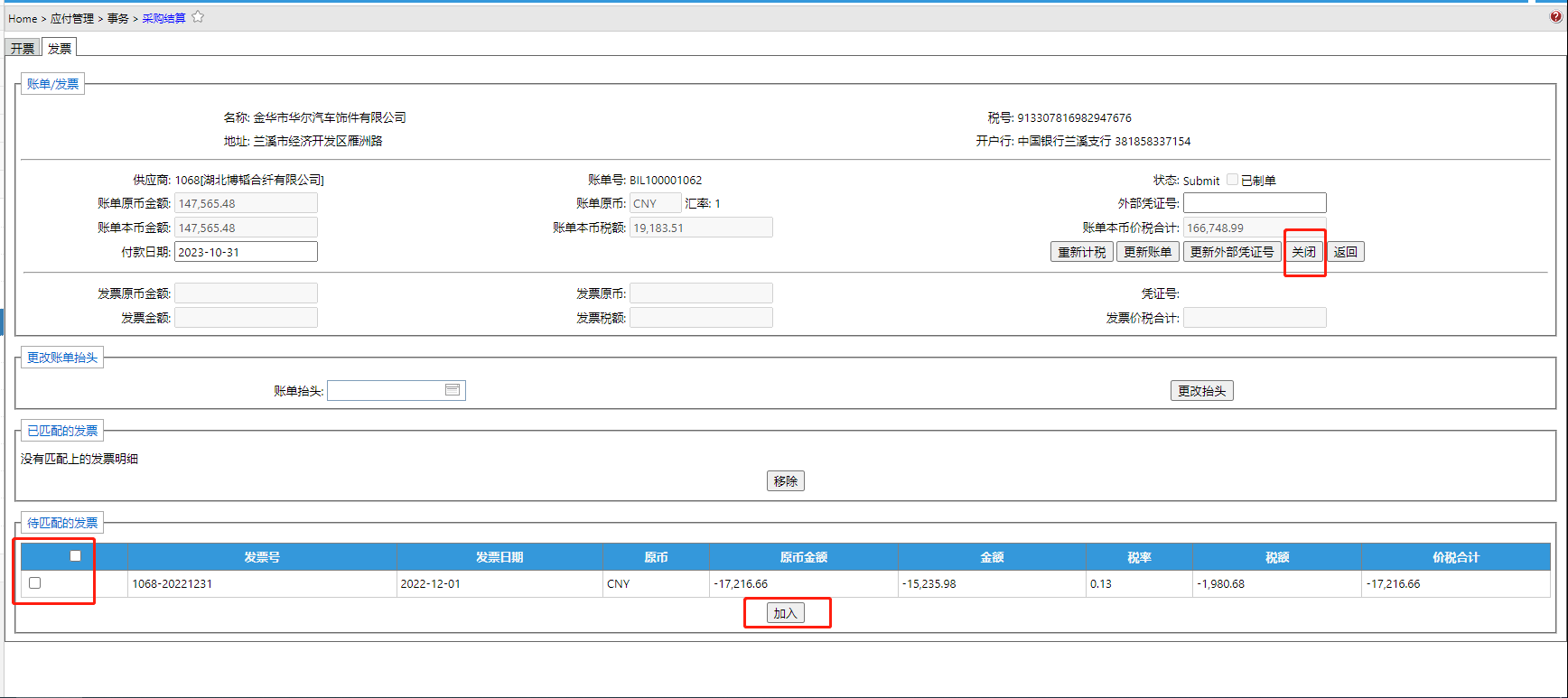Open 事务 breadcrumb item
Screen dimensions: 1568x698
pyautogui.click(x=118, y=18)
